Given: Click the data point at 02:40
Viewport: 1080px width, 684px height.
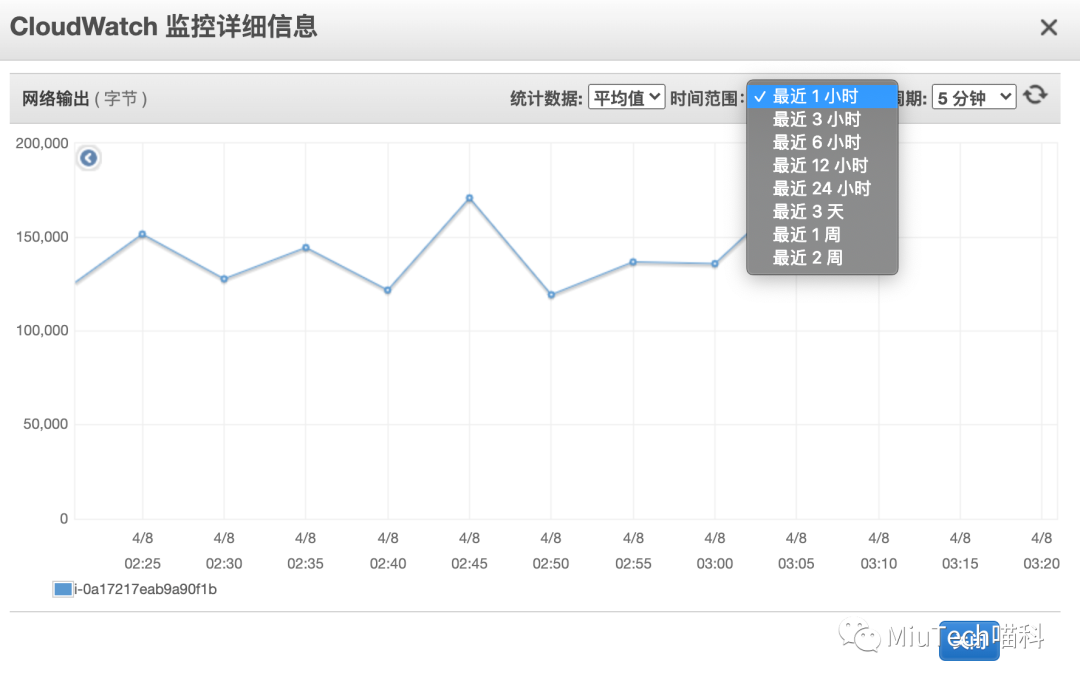Looking at the screenshot, I should pyautogui.click(x=388, y=291).
